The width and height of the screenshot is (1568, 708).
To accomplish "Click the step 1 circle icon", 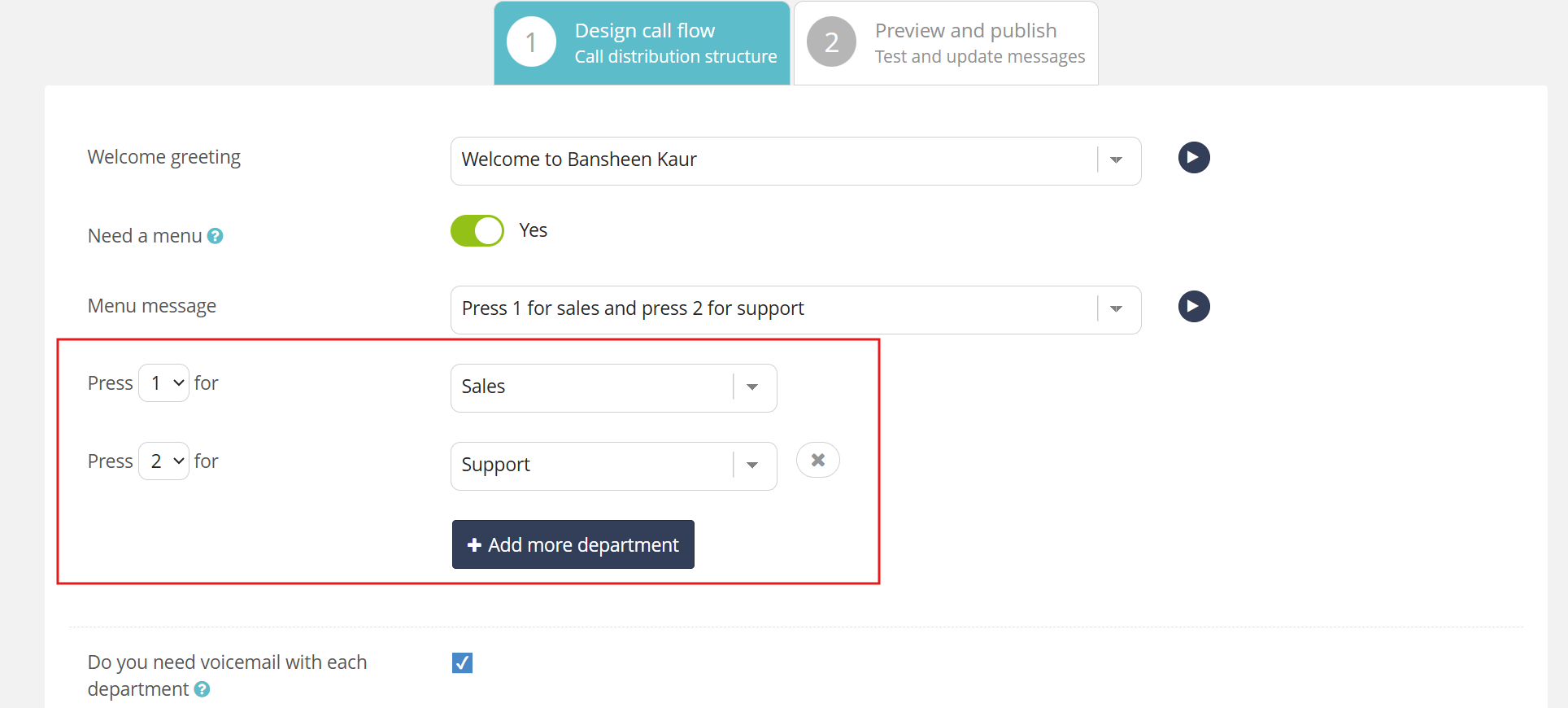I will point(531,42).
